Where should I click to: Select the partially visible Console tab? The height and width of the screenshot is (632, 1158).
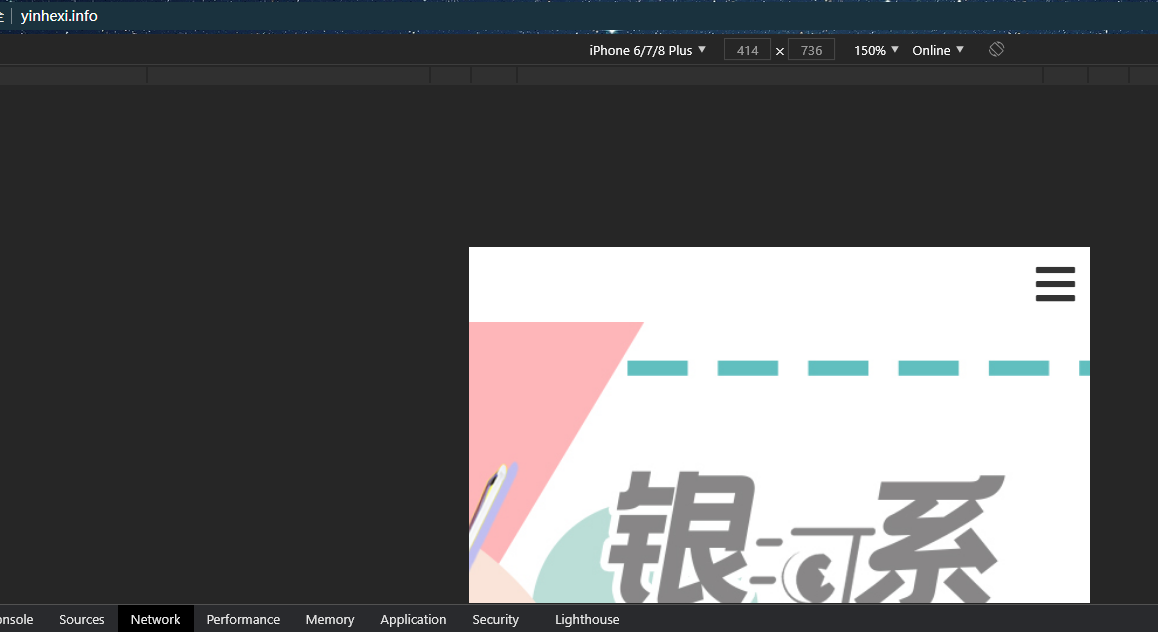17,619
